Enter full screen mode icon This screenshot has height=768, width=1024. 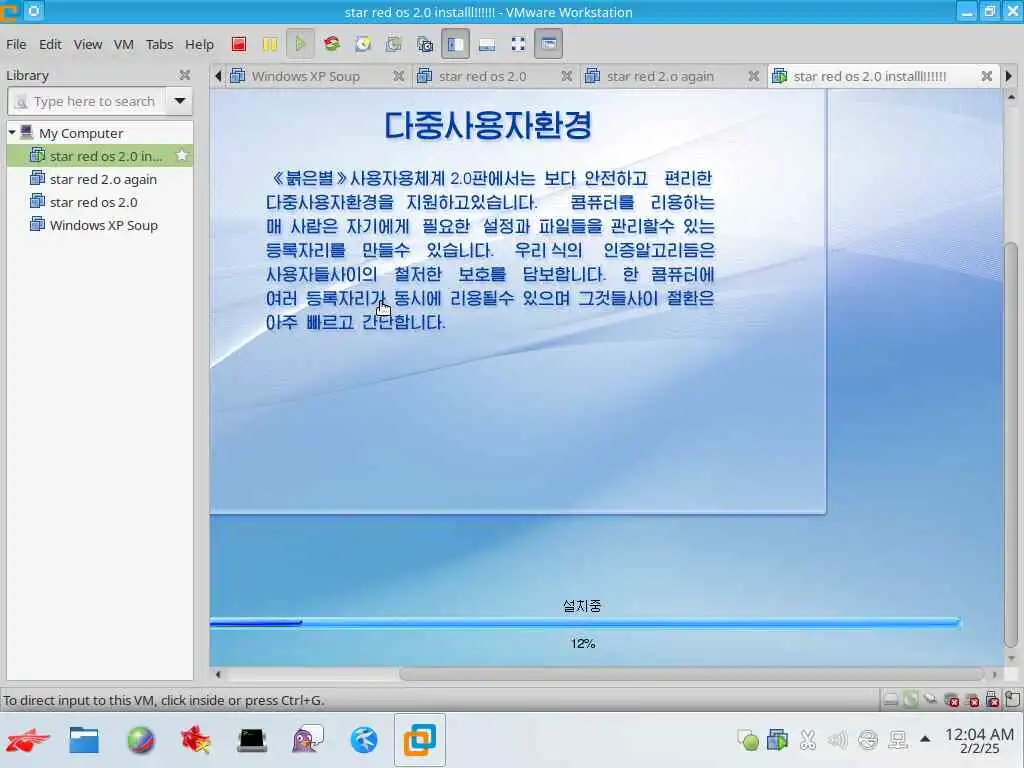click(518, 44)
